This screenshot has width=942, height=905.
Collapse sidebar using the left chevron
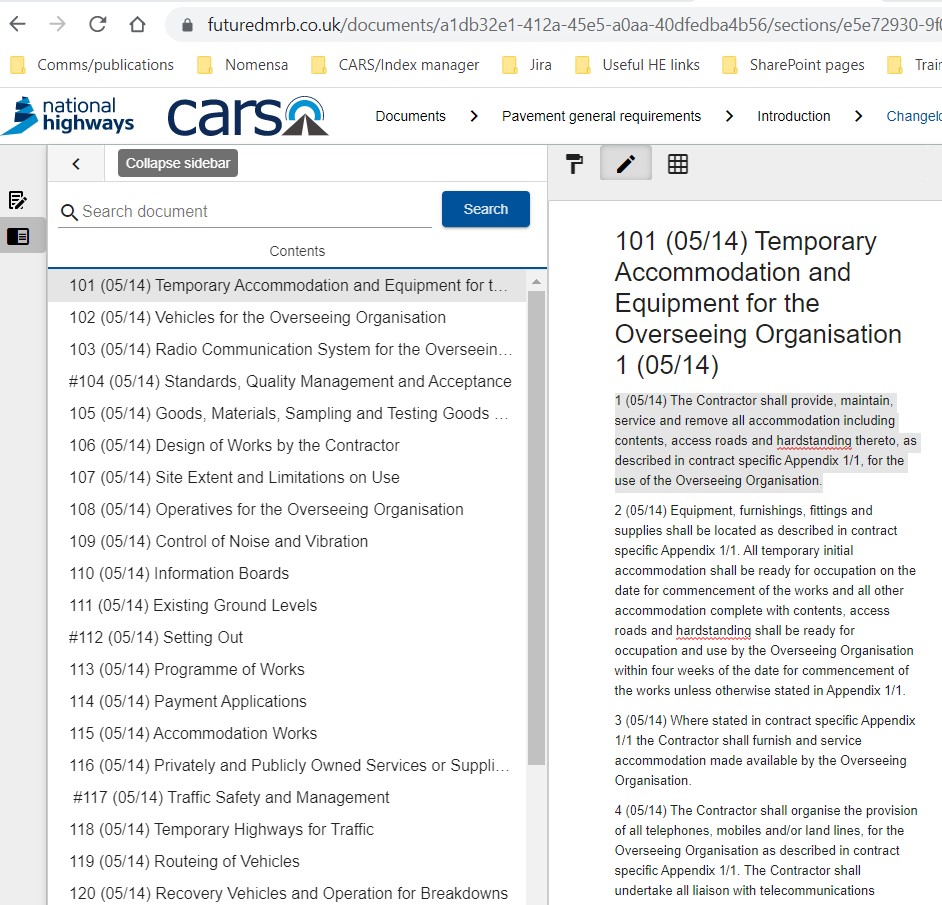coord(76,164)
